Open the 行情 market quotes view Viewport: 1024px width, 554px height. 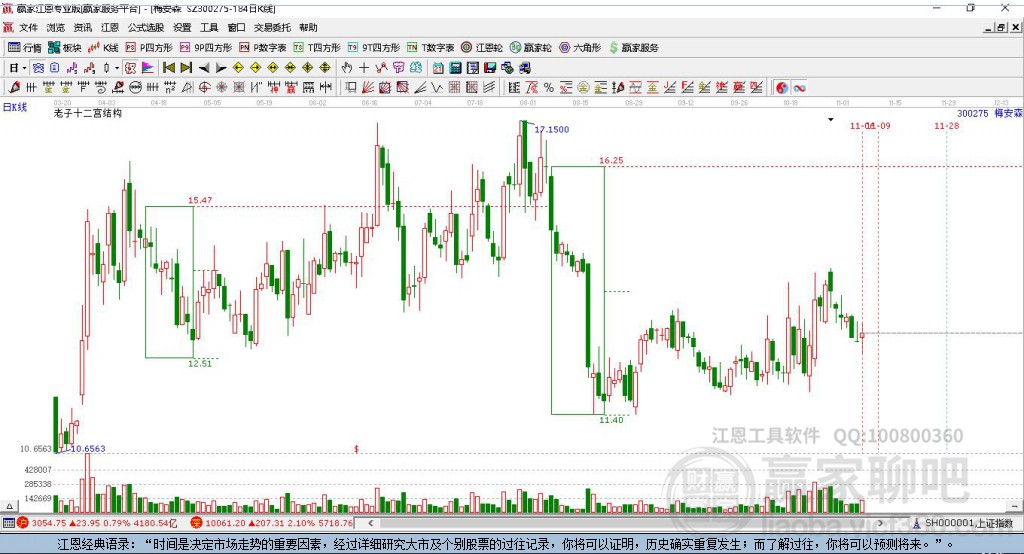point(25,47)
